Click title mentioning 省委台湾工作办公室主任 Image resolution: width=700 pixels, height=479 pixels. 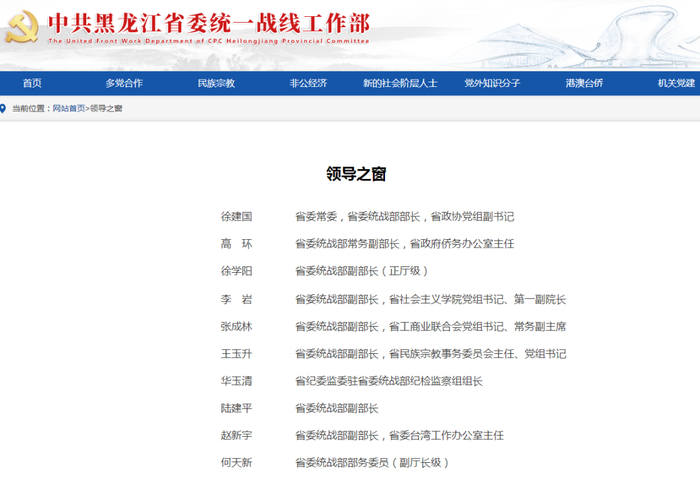point(400,435)
